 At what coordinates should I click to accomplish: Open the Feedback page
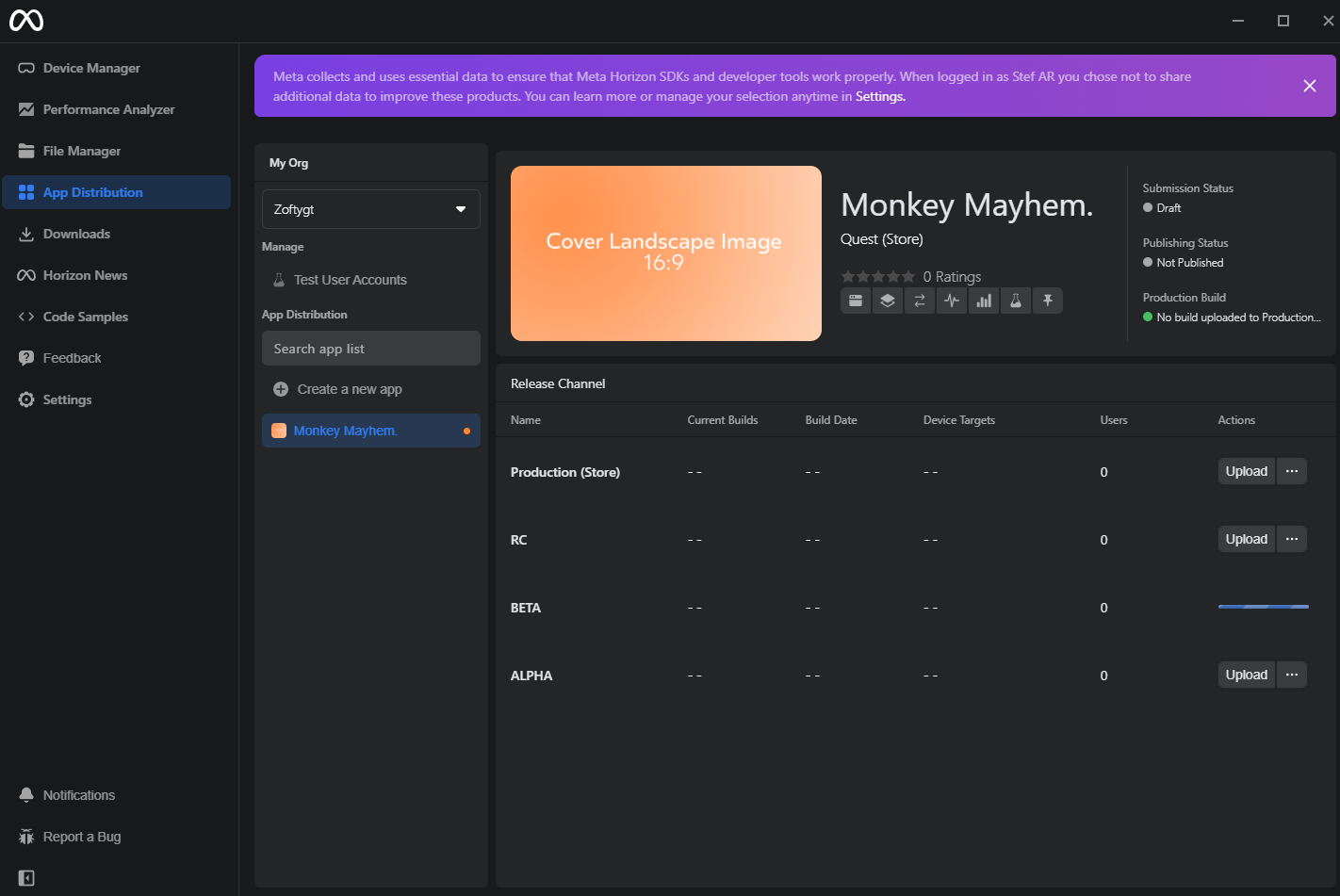(116, 358)
